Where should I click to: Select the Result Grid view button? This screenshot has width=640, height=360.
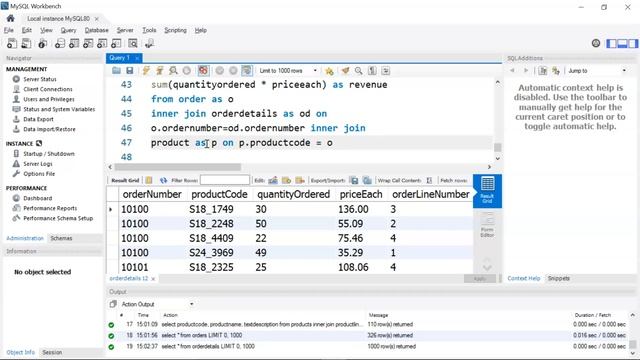point(487,190)
